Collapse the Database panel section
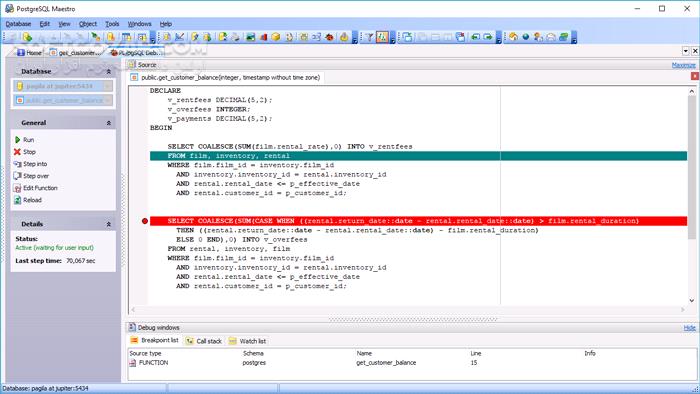The height and width of the screenshot is (394, 700). [108, 71]
